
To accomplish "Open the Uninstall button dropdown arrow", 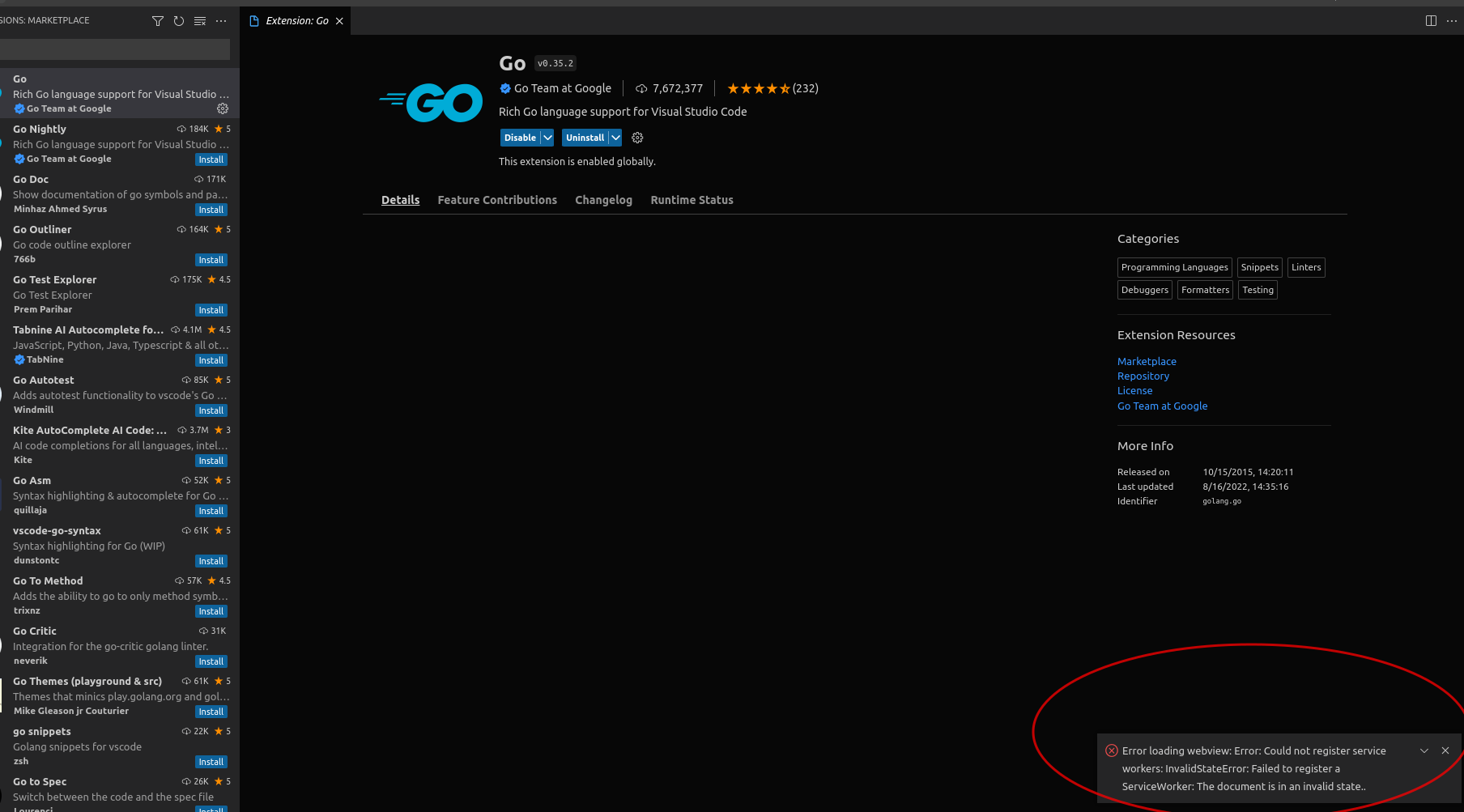I will pyautogui.click(x=615, y=138).
